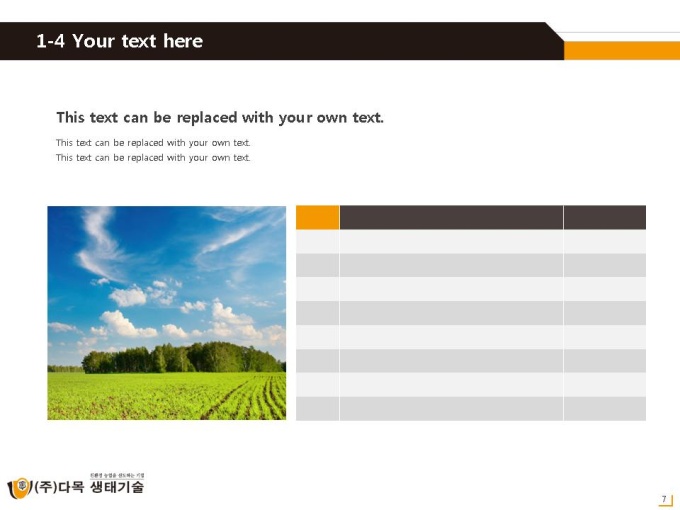The image size is (680, 510).
Task: Click the page number 7
Action: pyautogui.click(x=664, y=499)
